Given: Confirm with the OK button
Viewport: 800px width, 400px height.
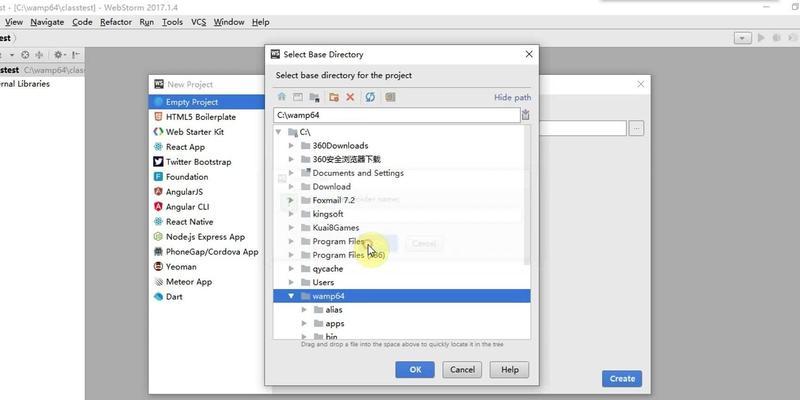Looking at the screenshot, I should coord(415,370).
